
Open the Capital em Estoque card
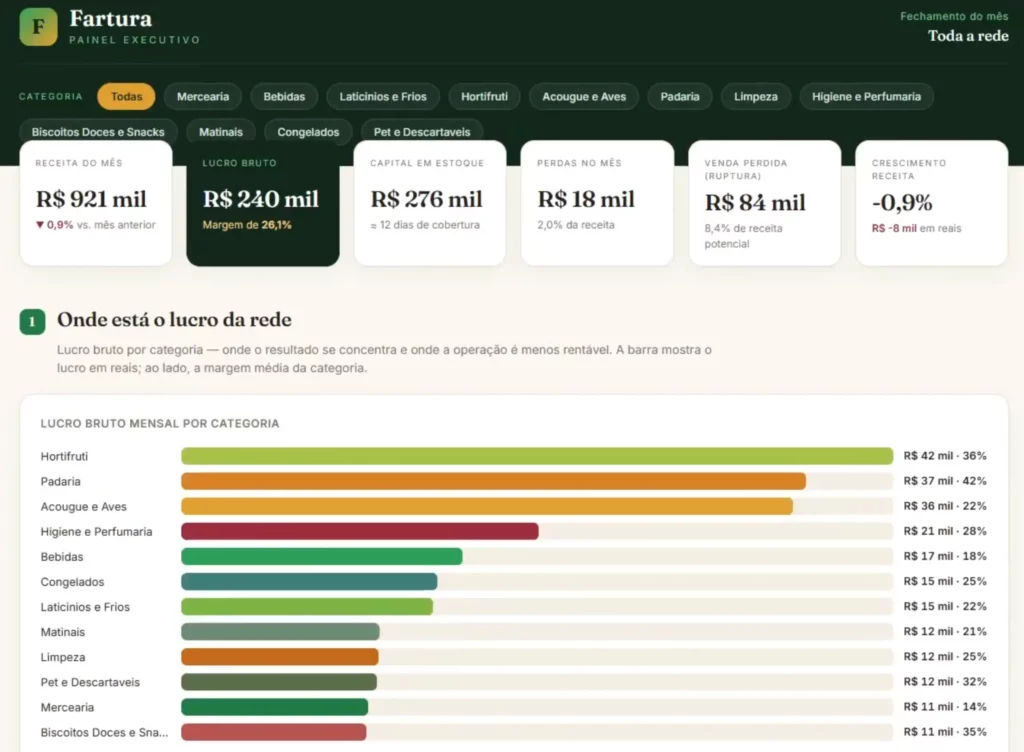430,203
